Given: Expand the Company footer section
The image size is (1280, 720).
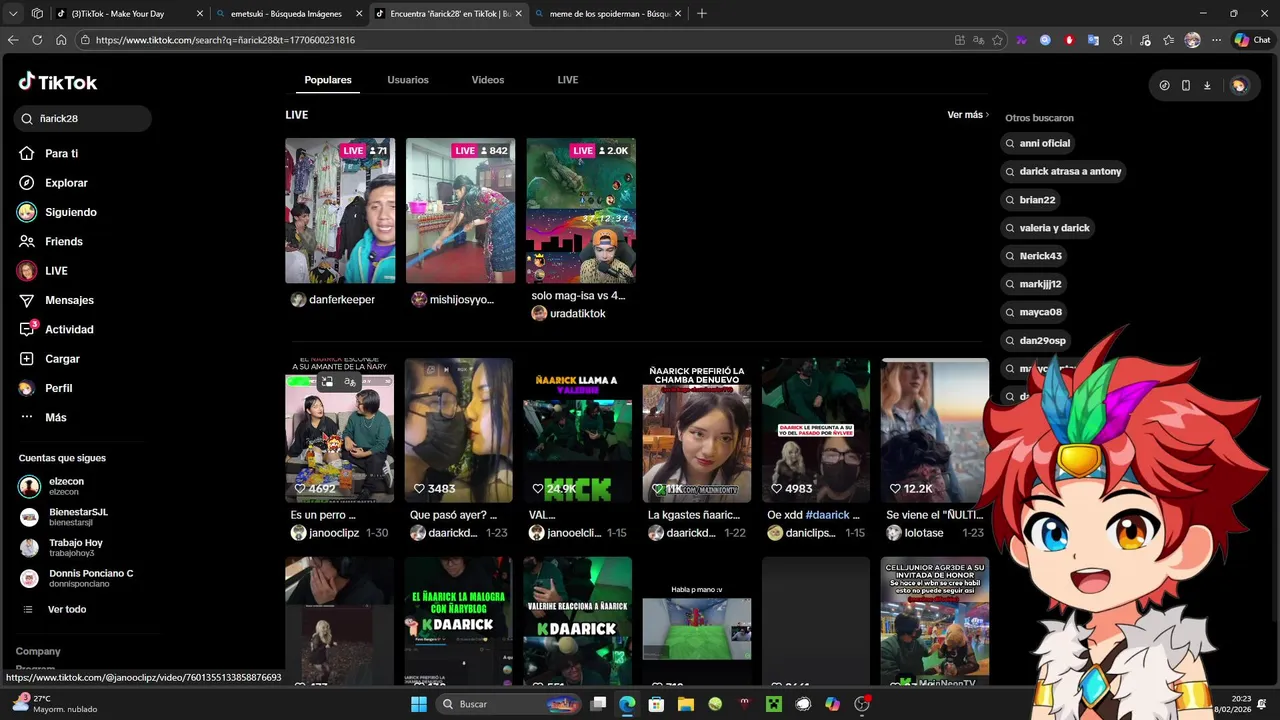Looking at the screenshot, I should point(38,651).
